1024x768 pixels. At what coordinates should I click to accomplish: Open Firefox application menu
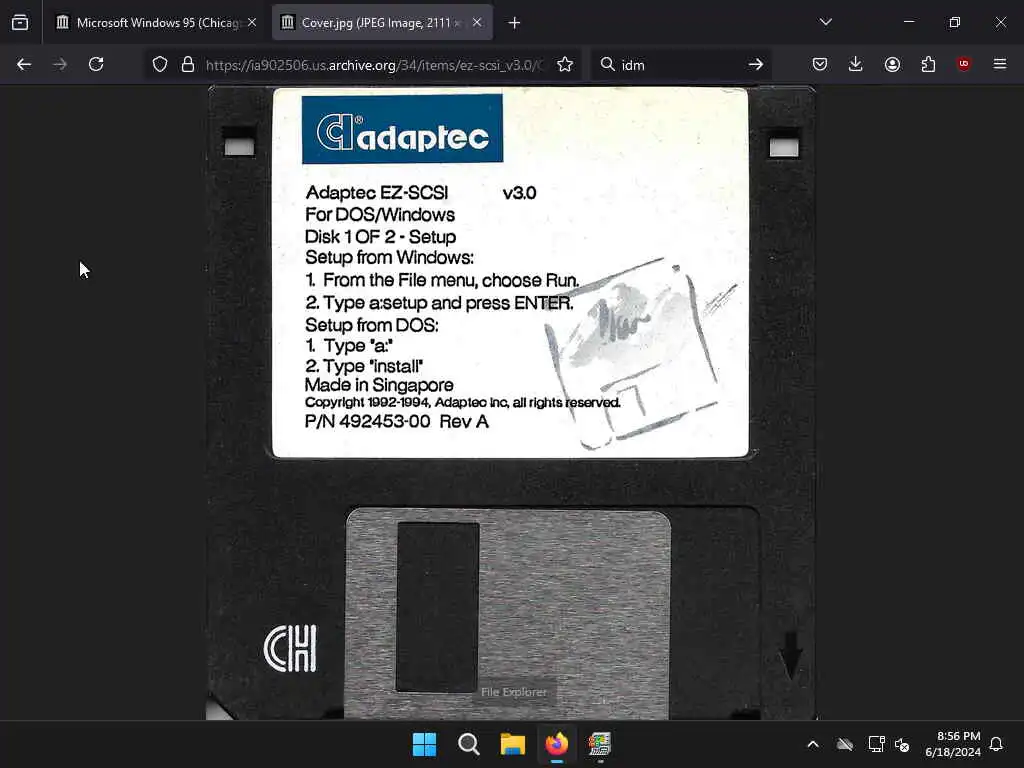pyautogui.click(x=1000, y=64)
